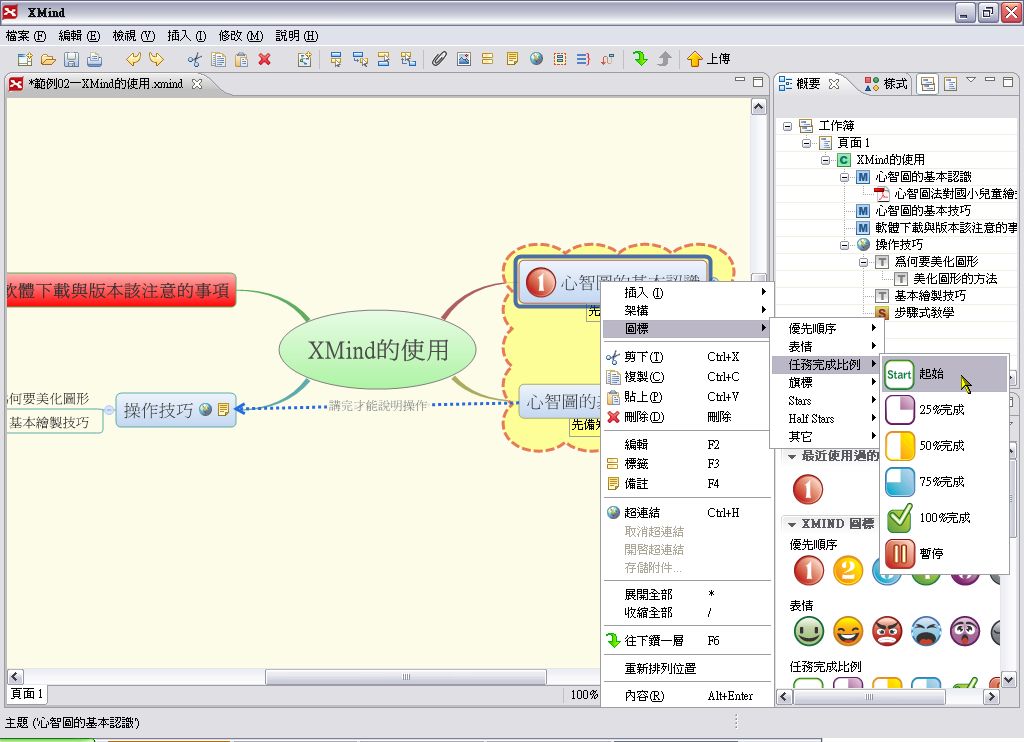Click the New workbook toolbar icon
1024x742 pixels.
[25, 59]
